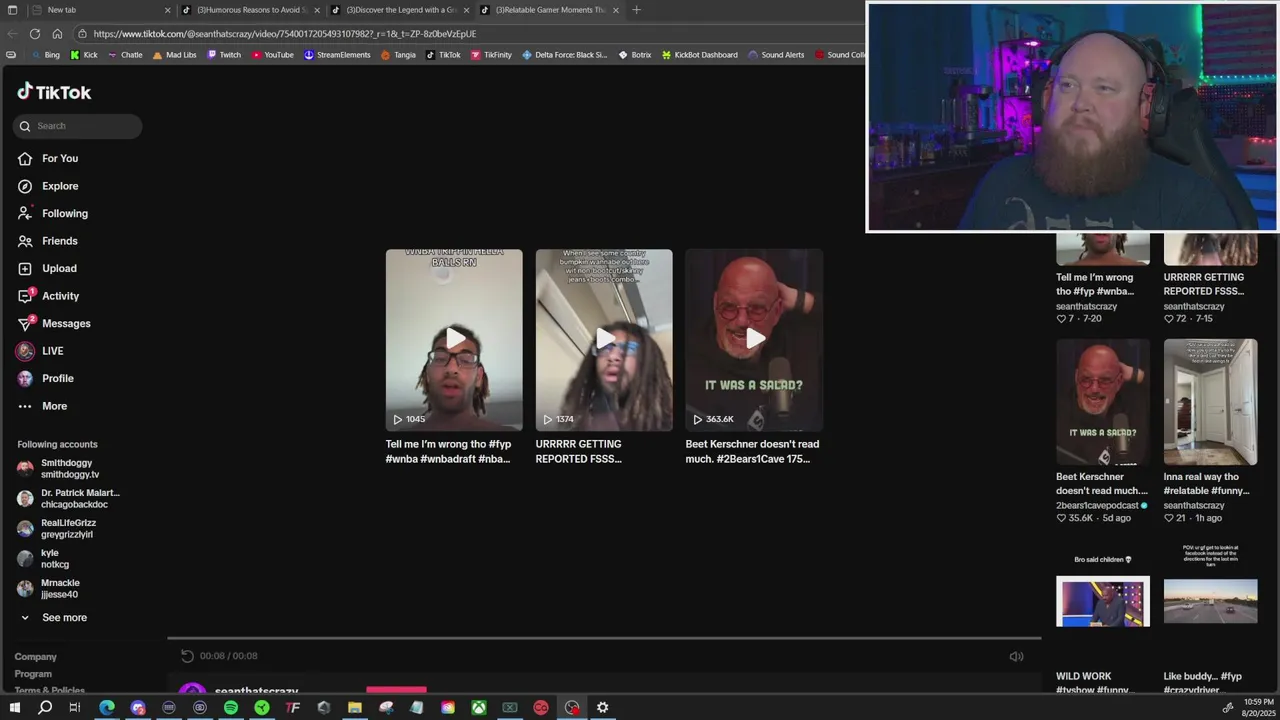Play the 'URRRRR GETTING REPORTED' center video
This screenshot has width=1280, height=720.
tap(604, 340)
